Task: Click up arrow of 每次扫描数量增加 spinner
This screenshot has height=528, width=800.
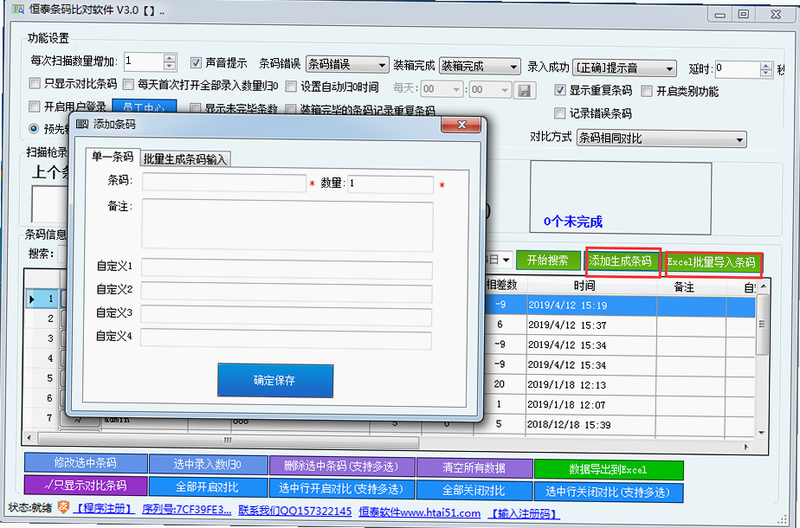Action: tap(170, 58)
